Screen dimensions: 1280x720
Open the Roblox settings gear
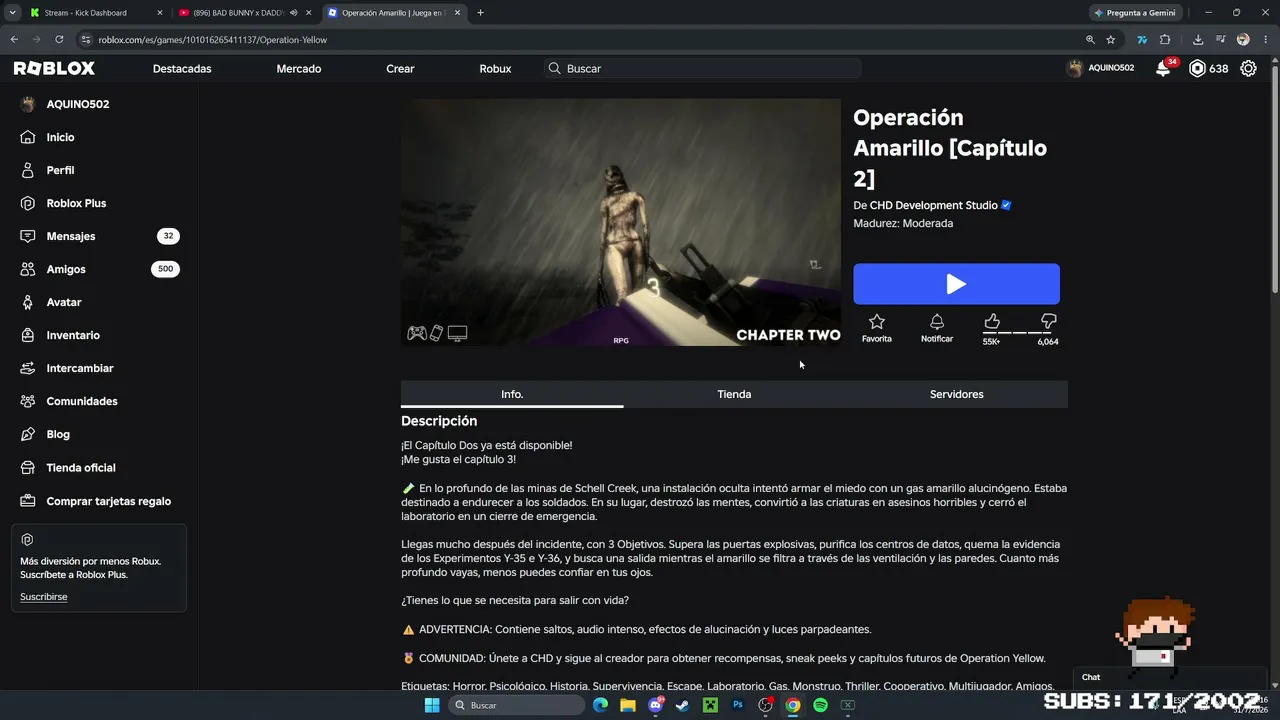click(x=1248, y=68)
